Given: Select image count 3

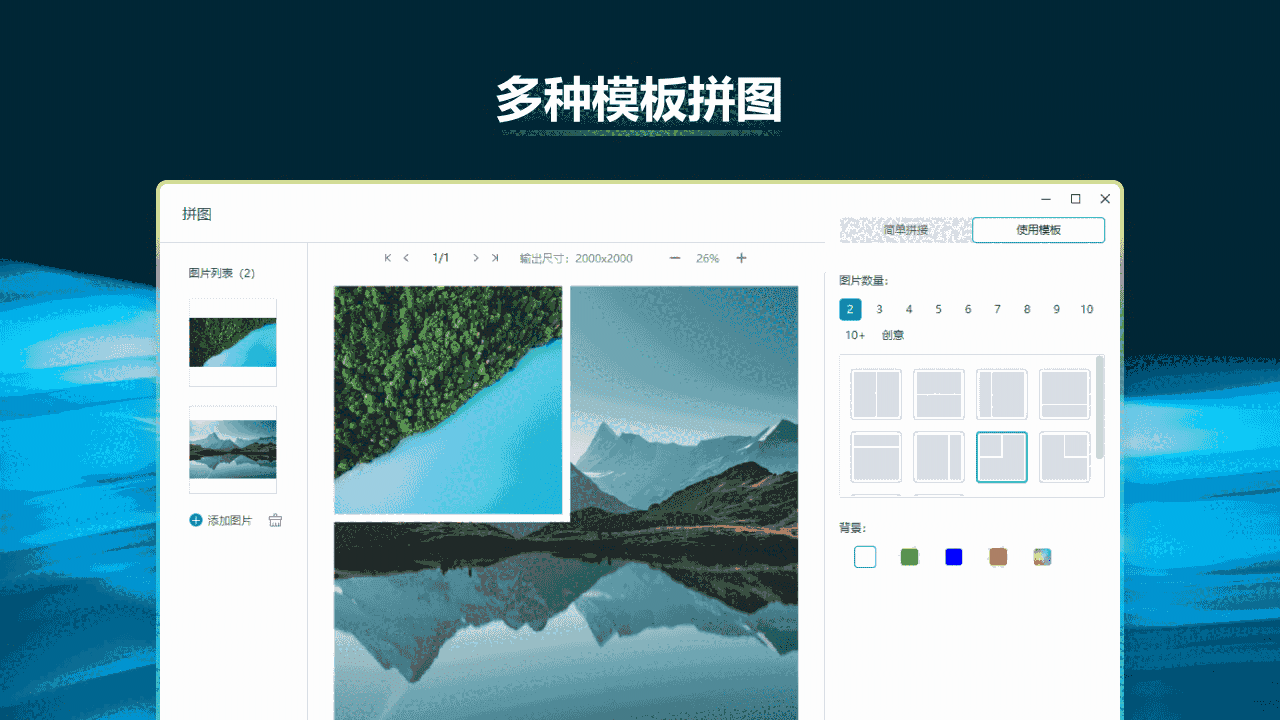Looking at the screenshot, I should point(879,309).
